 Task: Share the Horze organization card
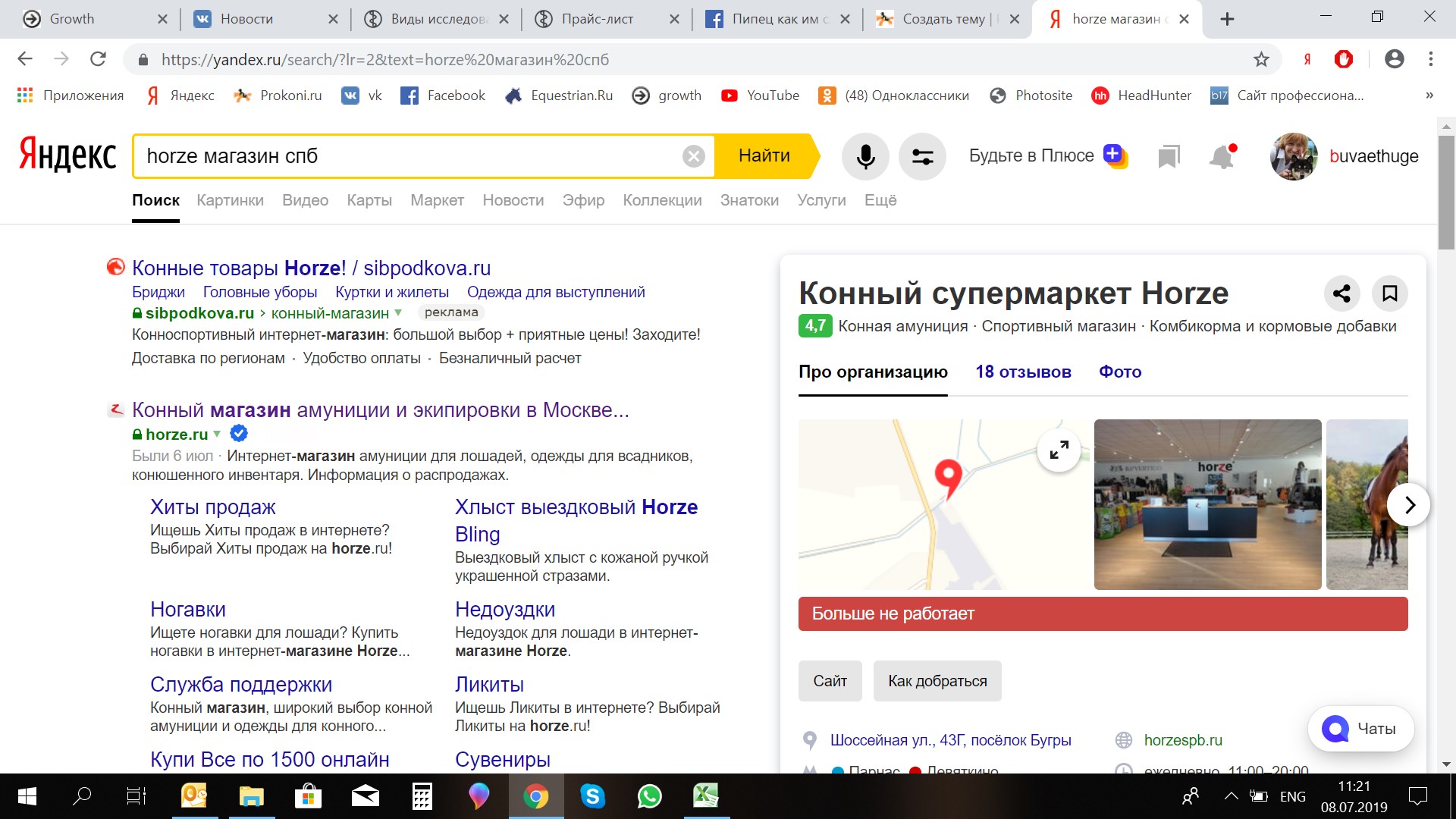point(1341,293)
